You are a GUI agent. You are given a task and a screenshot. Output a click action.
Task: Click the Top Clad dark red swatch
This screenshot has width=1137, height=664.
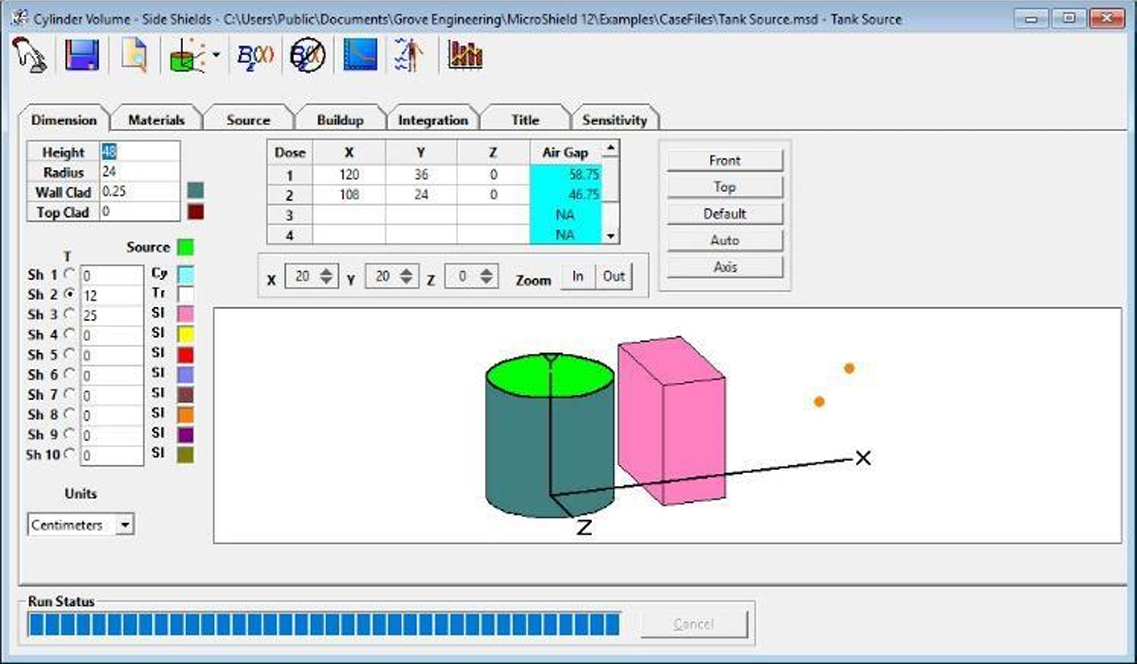196,212
